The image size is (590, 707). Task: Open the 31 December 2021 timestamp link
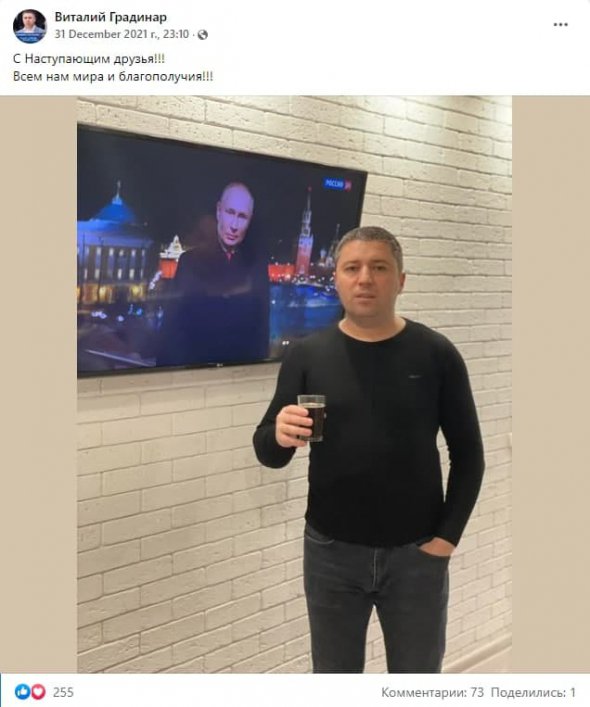[122, 34]
